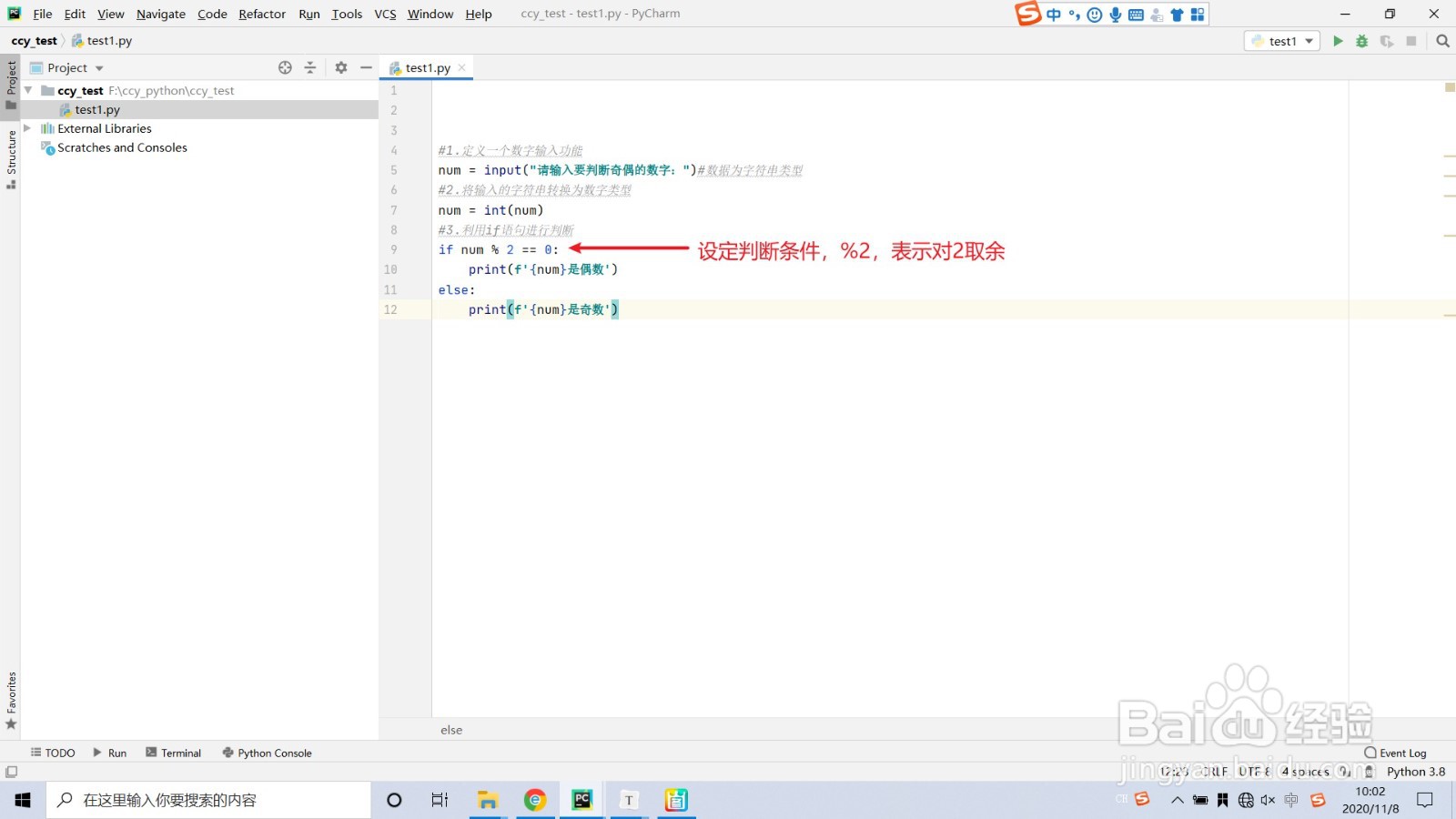Open the Python Console tool window
Viewport: 1456px width, 819px height.
(x=267, y=753)
